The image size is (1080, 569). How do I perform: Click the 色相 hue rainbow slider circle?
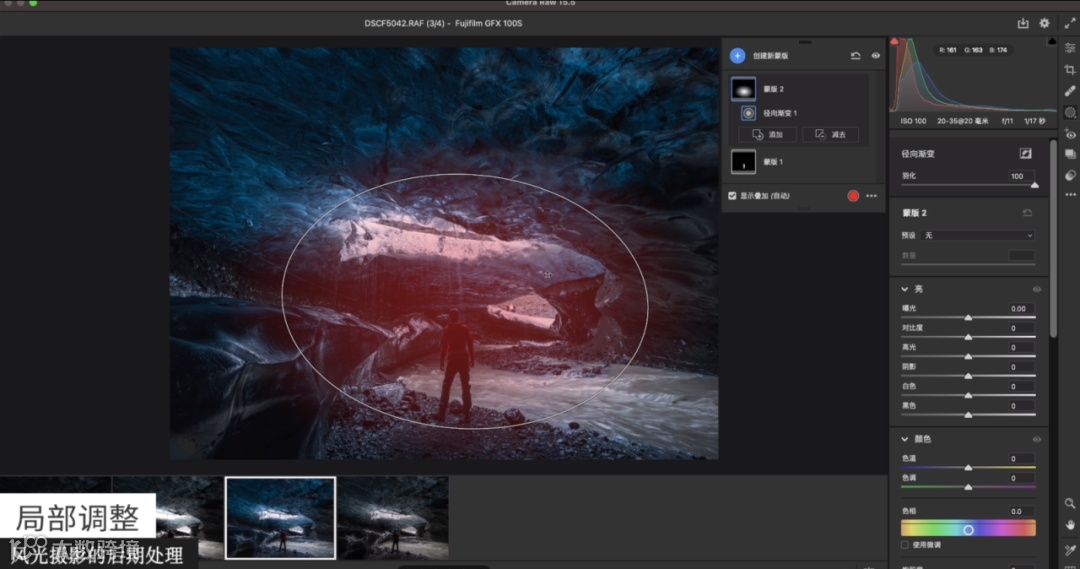pyautogui.click(x=968, y=530)
